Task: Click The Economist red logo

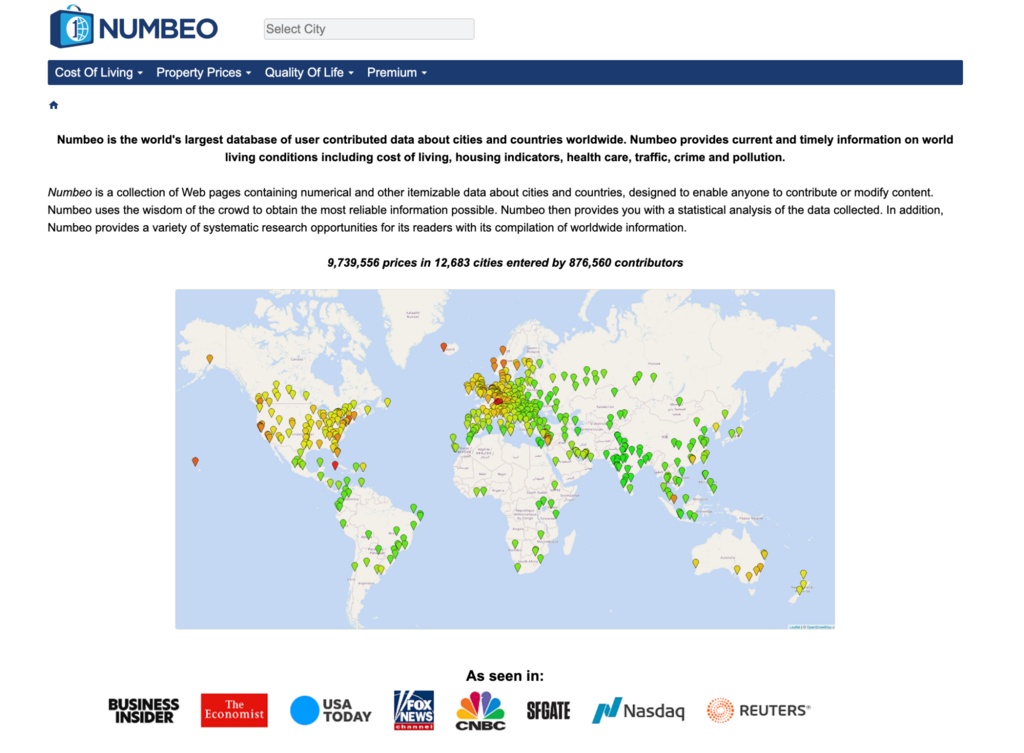Action: click(234, 710)
